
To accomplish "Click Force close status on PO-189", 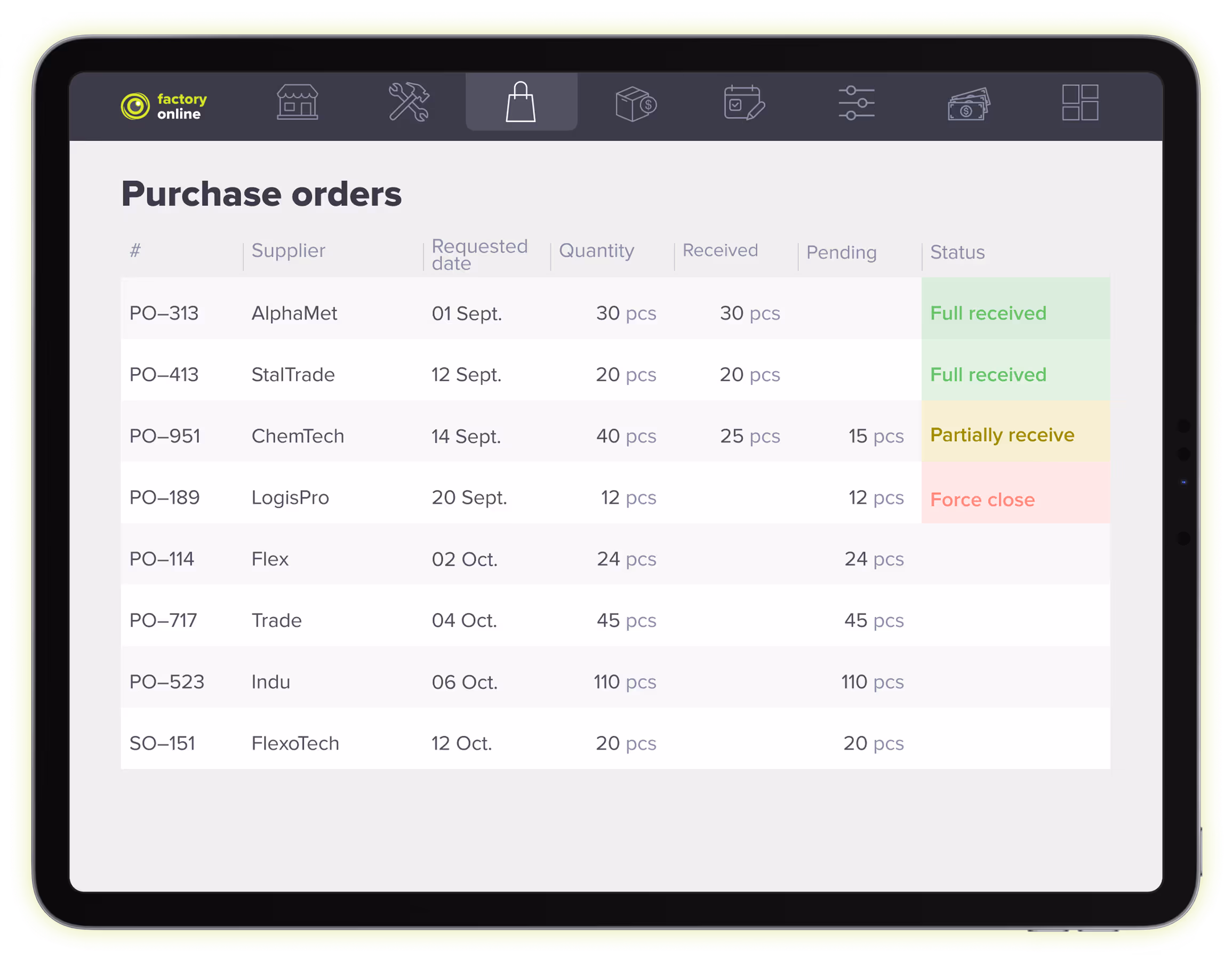I will coord(982,499).
